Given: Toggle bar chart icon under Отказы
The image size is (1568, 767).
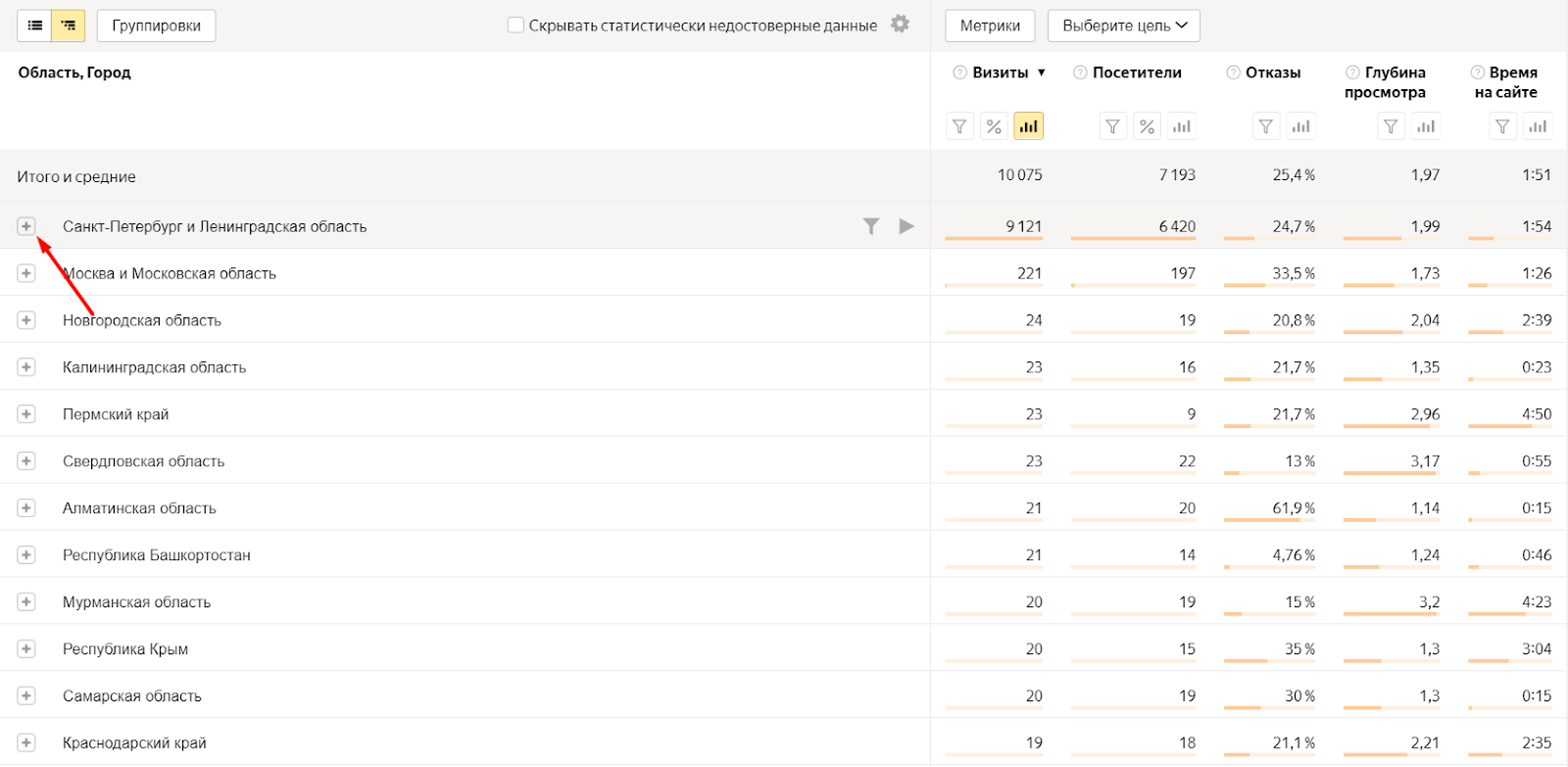Looking at the screenshot, I should pos(1300,126).
